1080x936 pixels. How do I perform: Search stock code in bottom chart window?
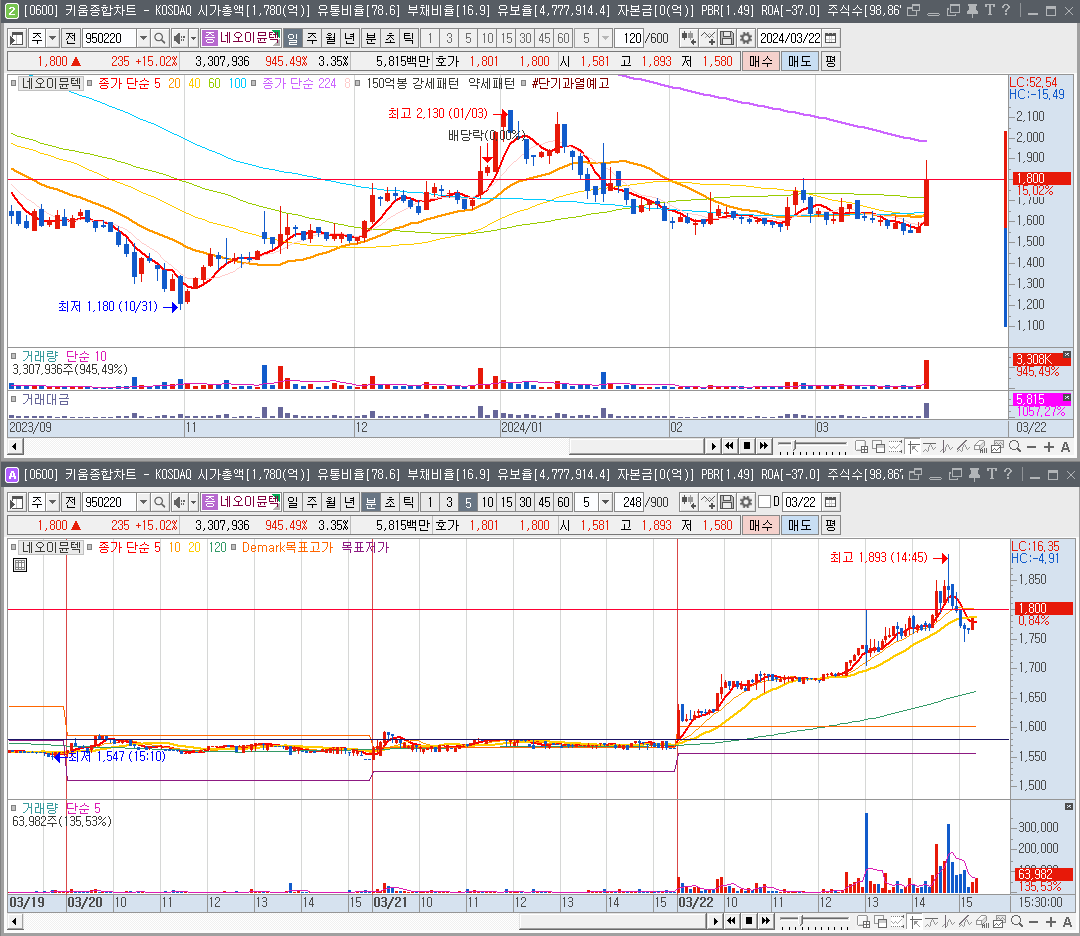coord(159,502)
